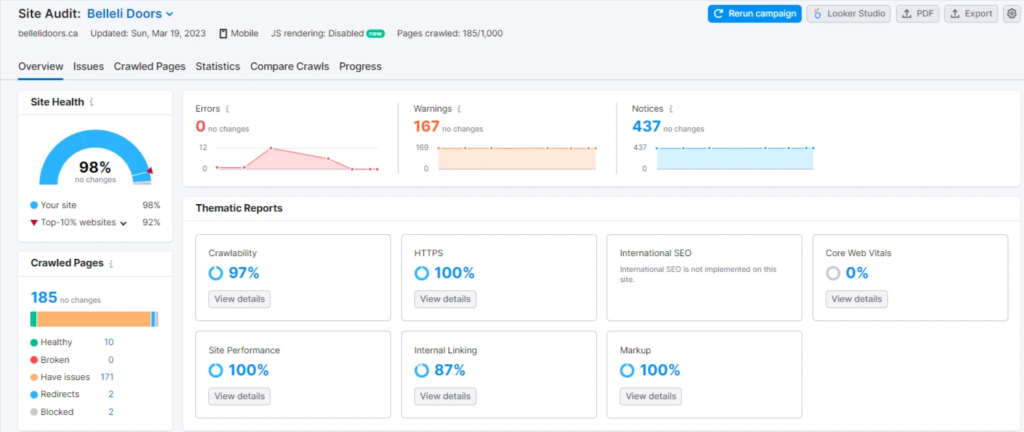This screenshot has height=432, width=1024.
Task: Click the 167 warnings number
Action: click(x=426, y=126)
